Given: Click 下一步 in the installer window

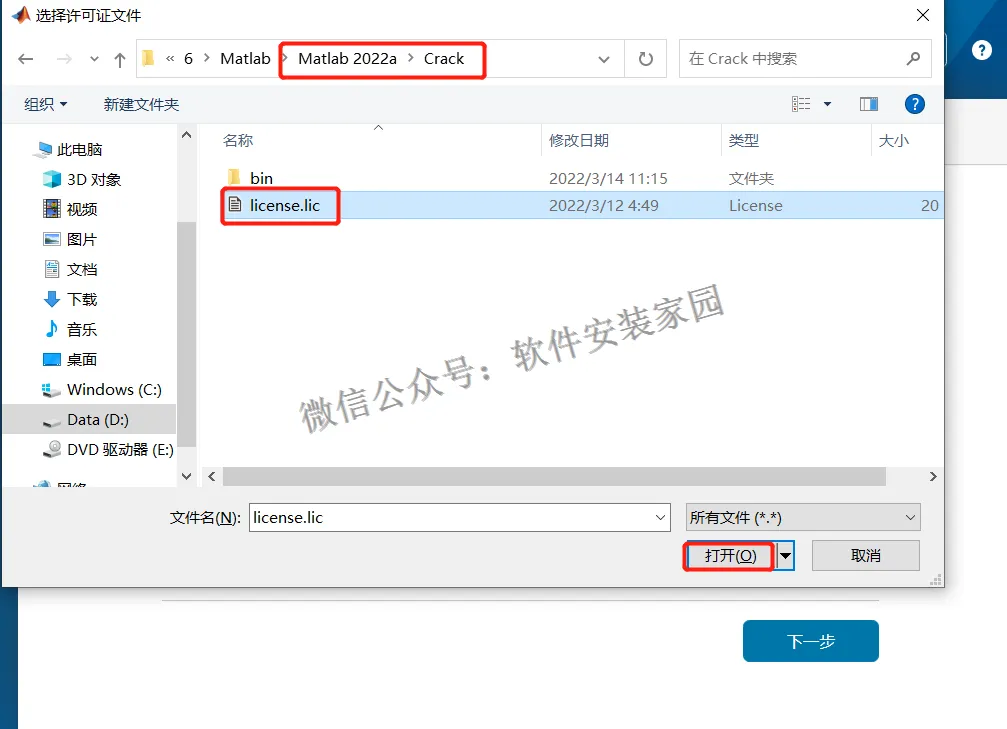Looking at the screenshot, I should pos(810,641).
